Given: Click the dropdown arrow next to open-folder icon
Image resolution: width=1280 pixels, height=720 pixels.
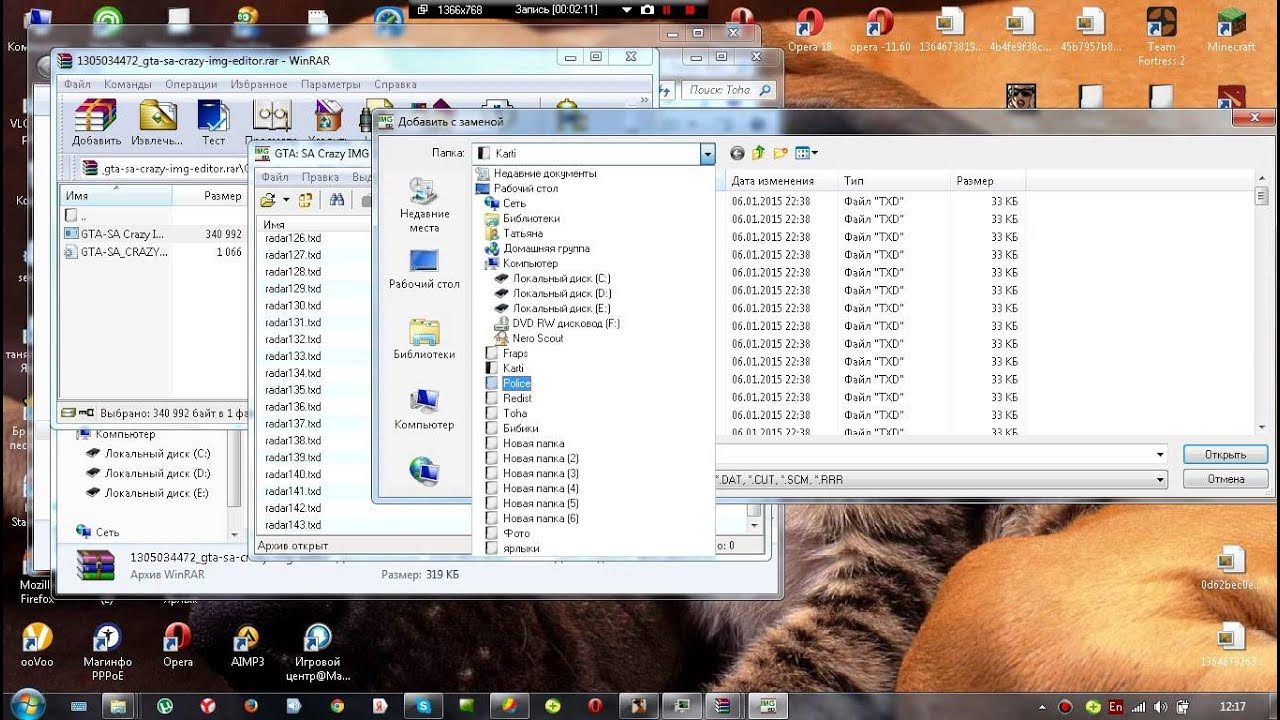Looking at the screenshot, I should 284,201.
